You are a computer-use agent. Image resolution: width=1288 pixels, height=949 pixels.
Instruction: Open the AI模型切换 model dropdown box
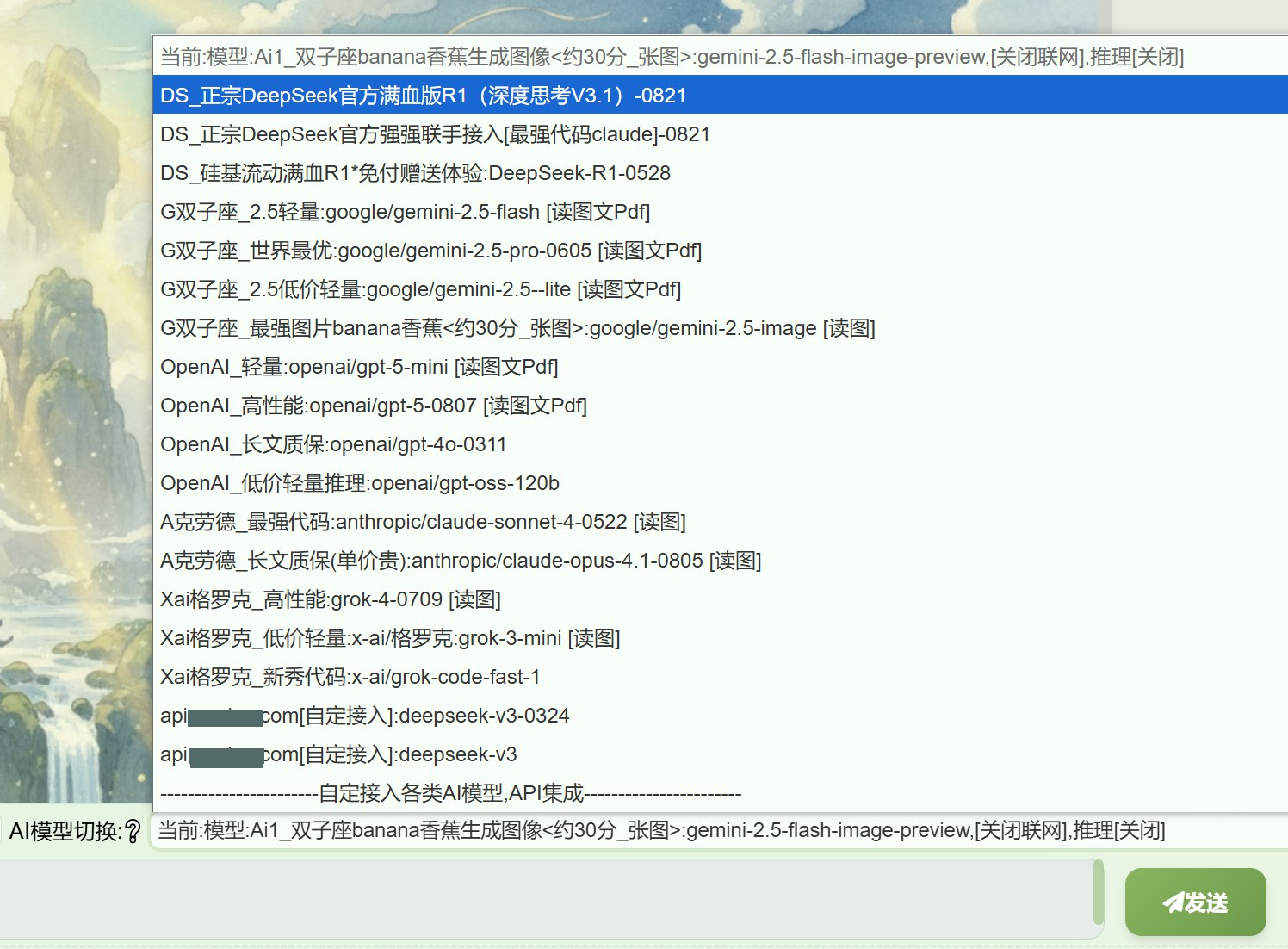click(719, 830)
